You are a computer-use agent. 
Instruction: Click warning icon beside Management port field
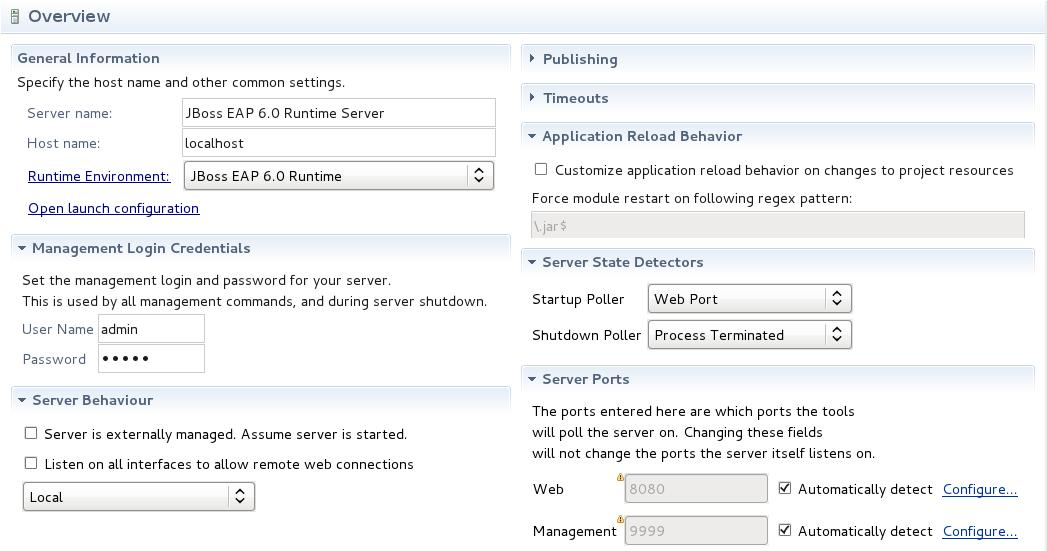point(621,520)
